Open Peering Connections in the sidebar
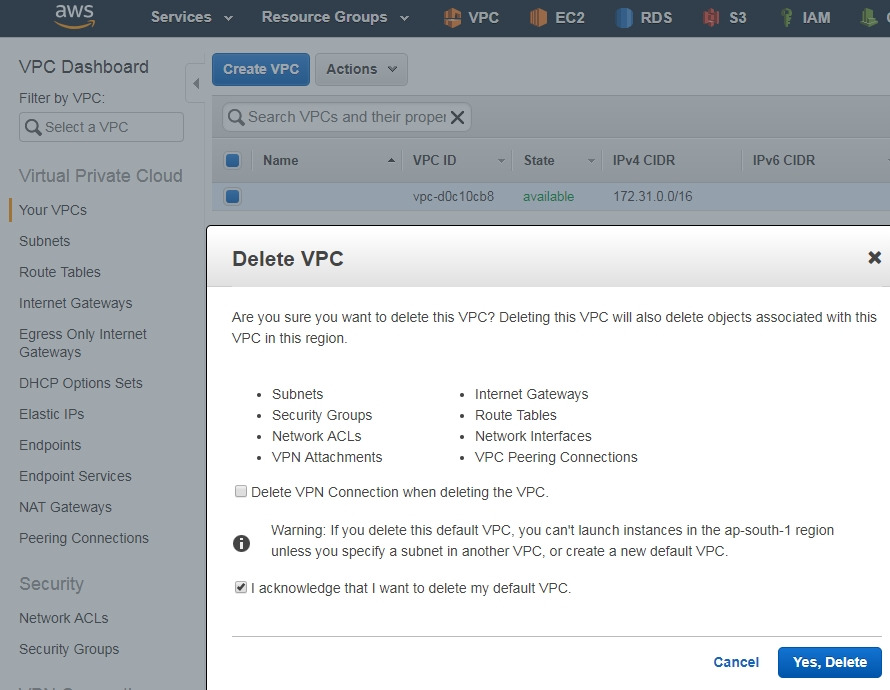 click(x=84, y=538)
